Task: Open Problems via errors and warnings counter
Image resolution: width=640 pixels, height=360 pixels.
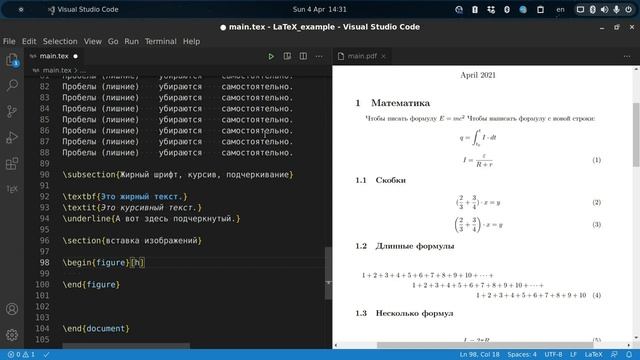Action: [22, 355]
